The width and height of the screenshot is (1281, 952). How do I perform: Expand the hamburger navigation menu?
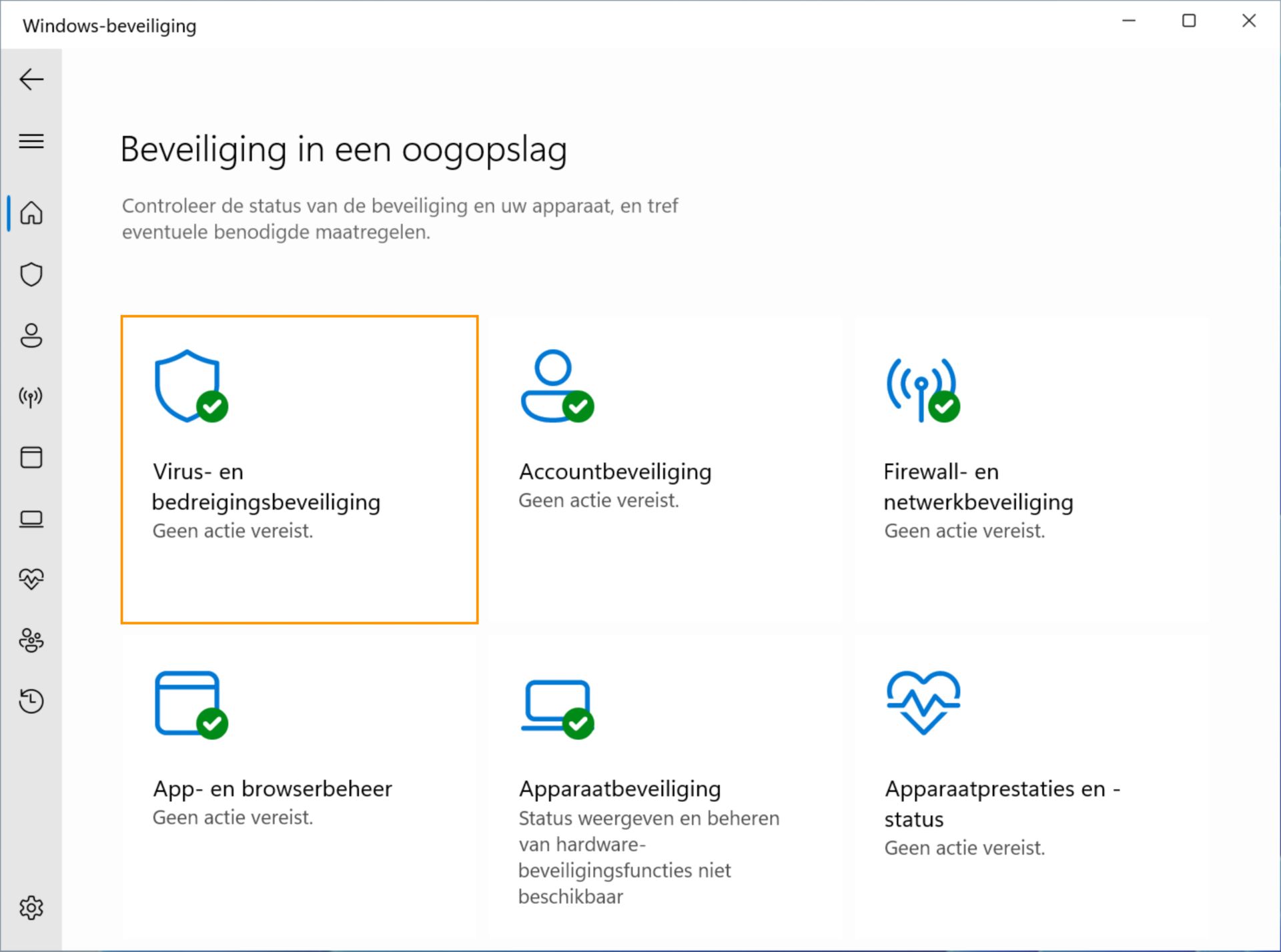coord(31,141)
